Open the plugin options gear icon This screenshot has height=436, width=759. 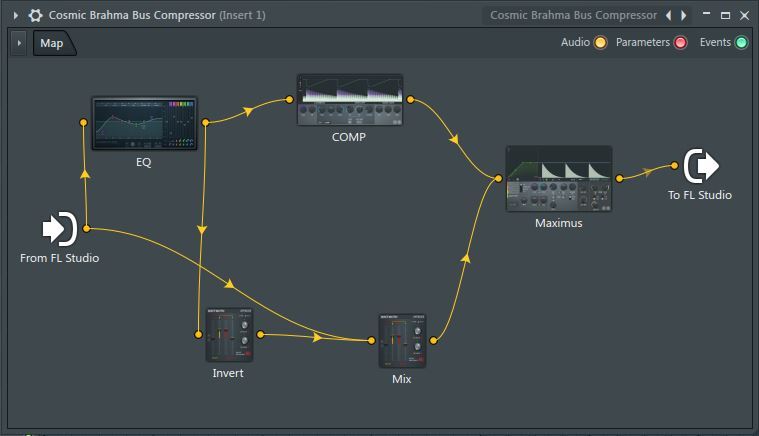click(35, 15)
